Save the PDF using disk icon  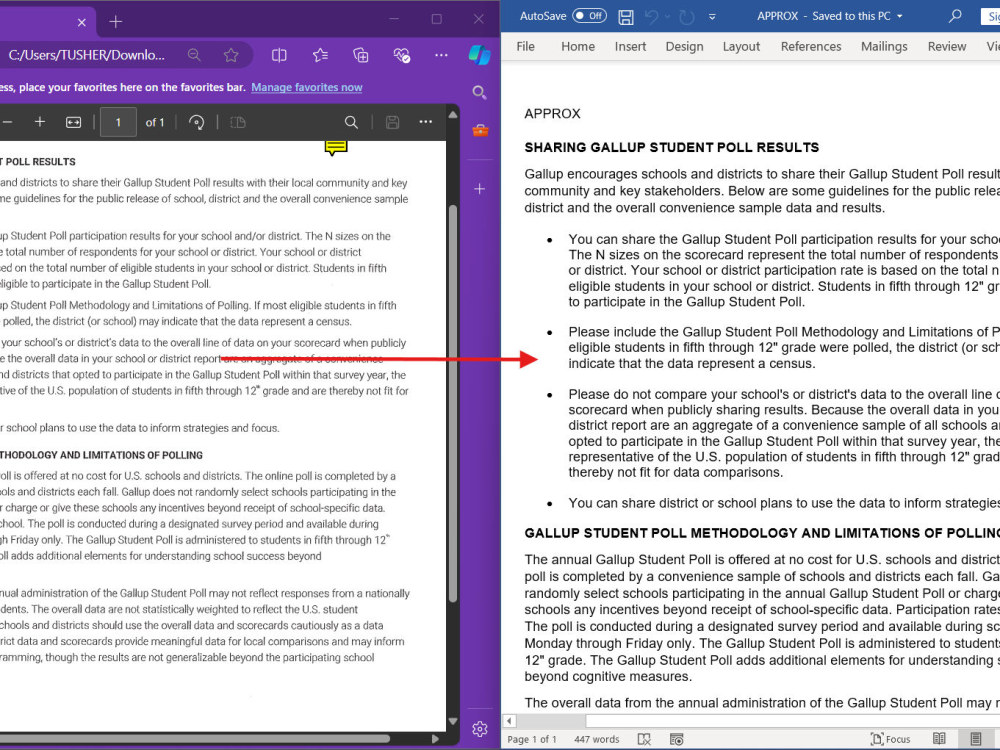392,122
